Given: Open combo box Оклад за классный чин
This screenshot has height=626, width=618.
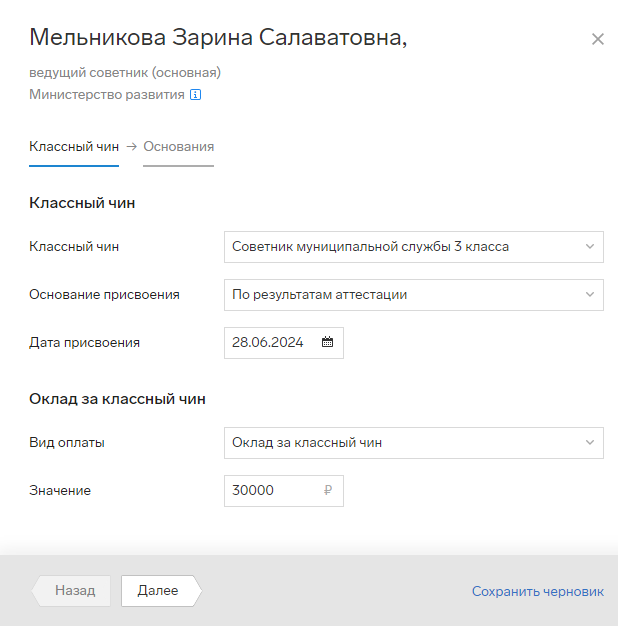Looking at the screenshot, I should [414, 443].
